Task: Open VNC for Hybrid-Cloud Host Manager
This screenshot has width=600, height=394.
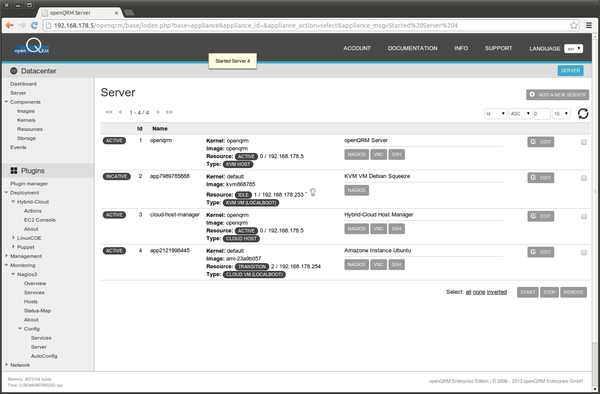Action: coord(378,229)
